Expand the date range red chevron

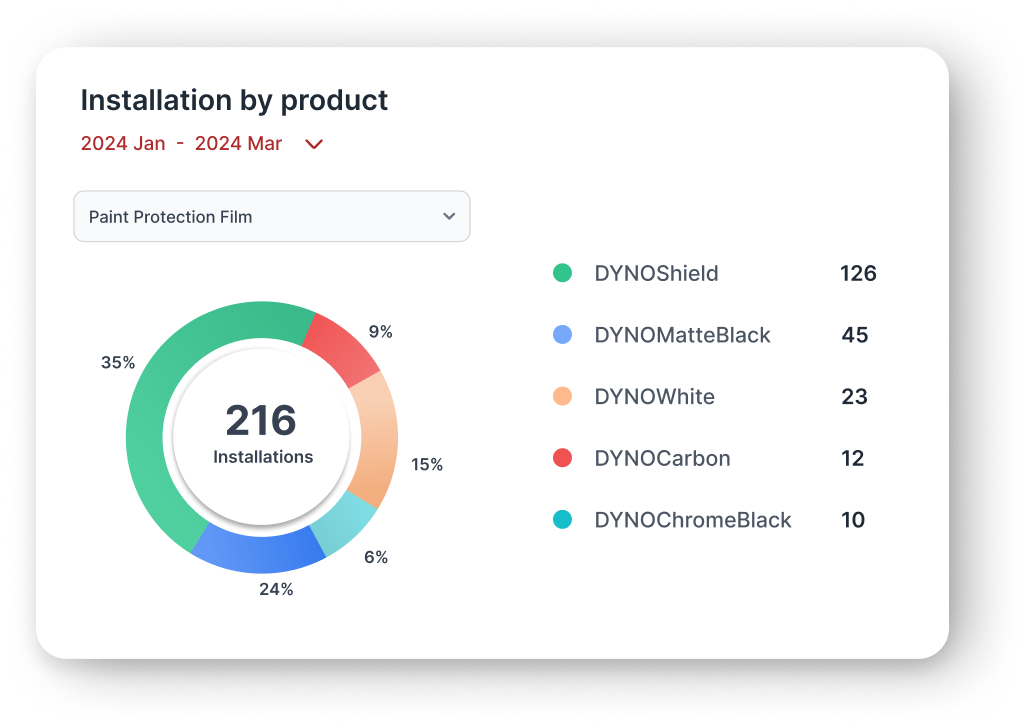pos(314,144)
